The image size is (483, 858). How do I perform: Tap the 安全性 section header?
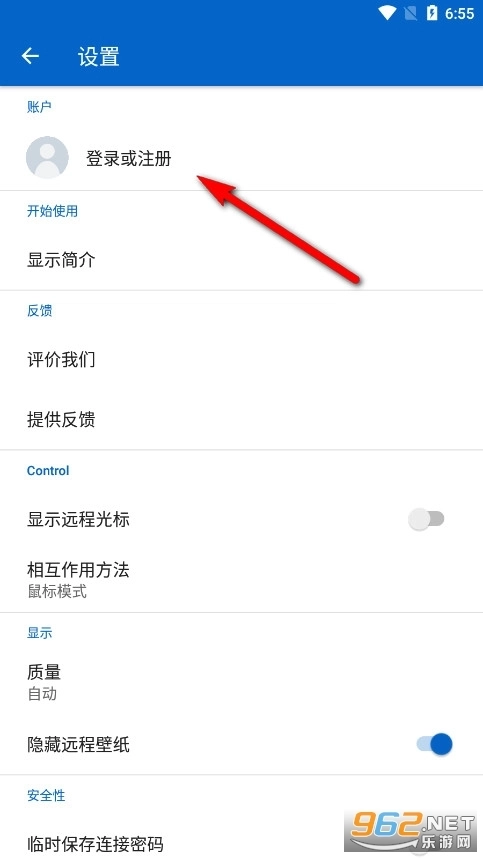tap(46, 795)
